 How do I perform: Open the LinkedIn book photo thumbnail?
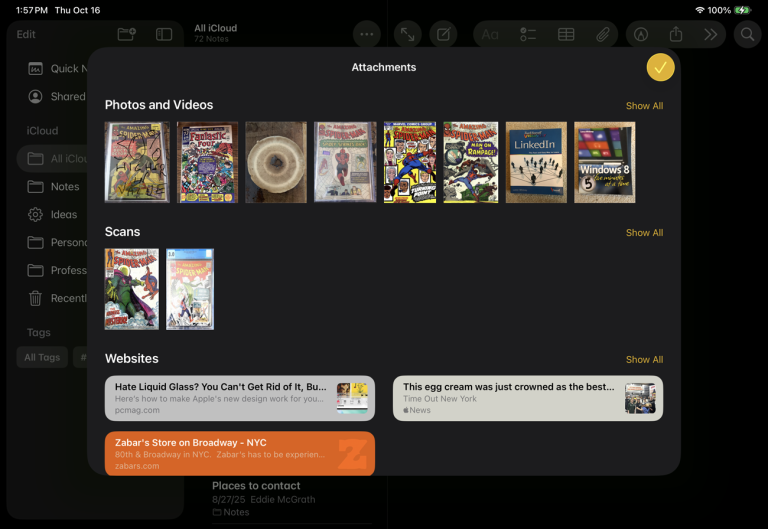pos(536,162)
